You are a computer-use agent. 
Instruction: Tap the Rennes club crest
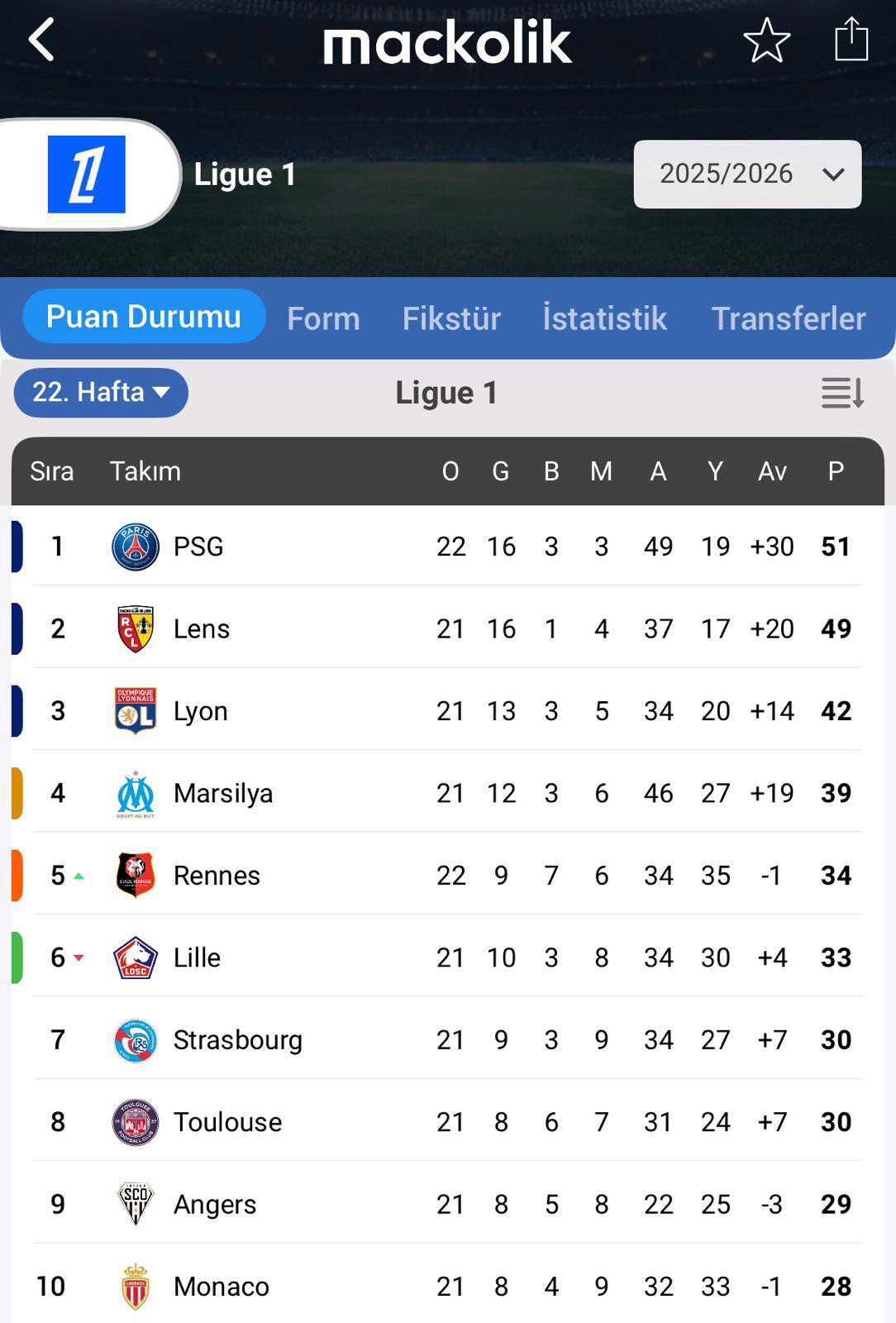(136, 876)
